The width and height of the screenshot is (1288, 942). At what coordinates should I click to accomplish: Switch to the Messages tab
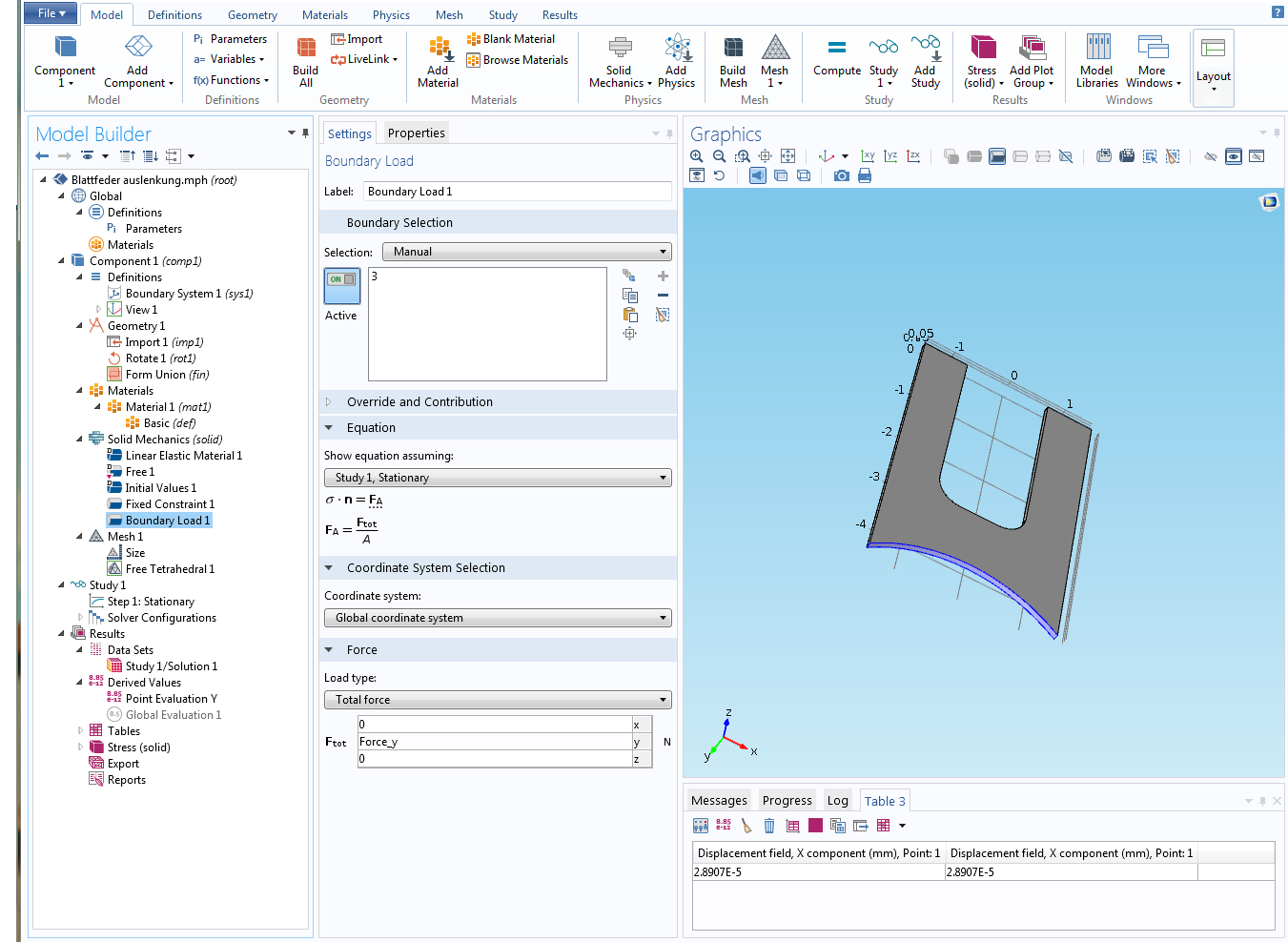point(719,801)
